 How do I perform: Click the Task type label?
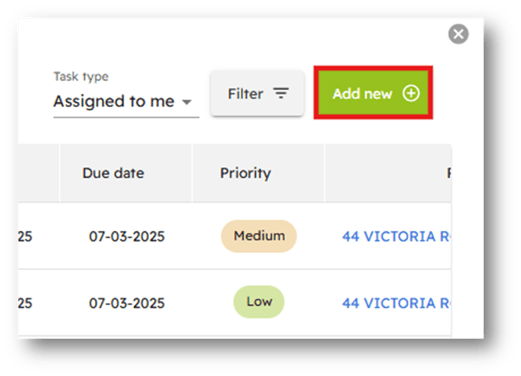81,77
